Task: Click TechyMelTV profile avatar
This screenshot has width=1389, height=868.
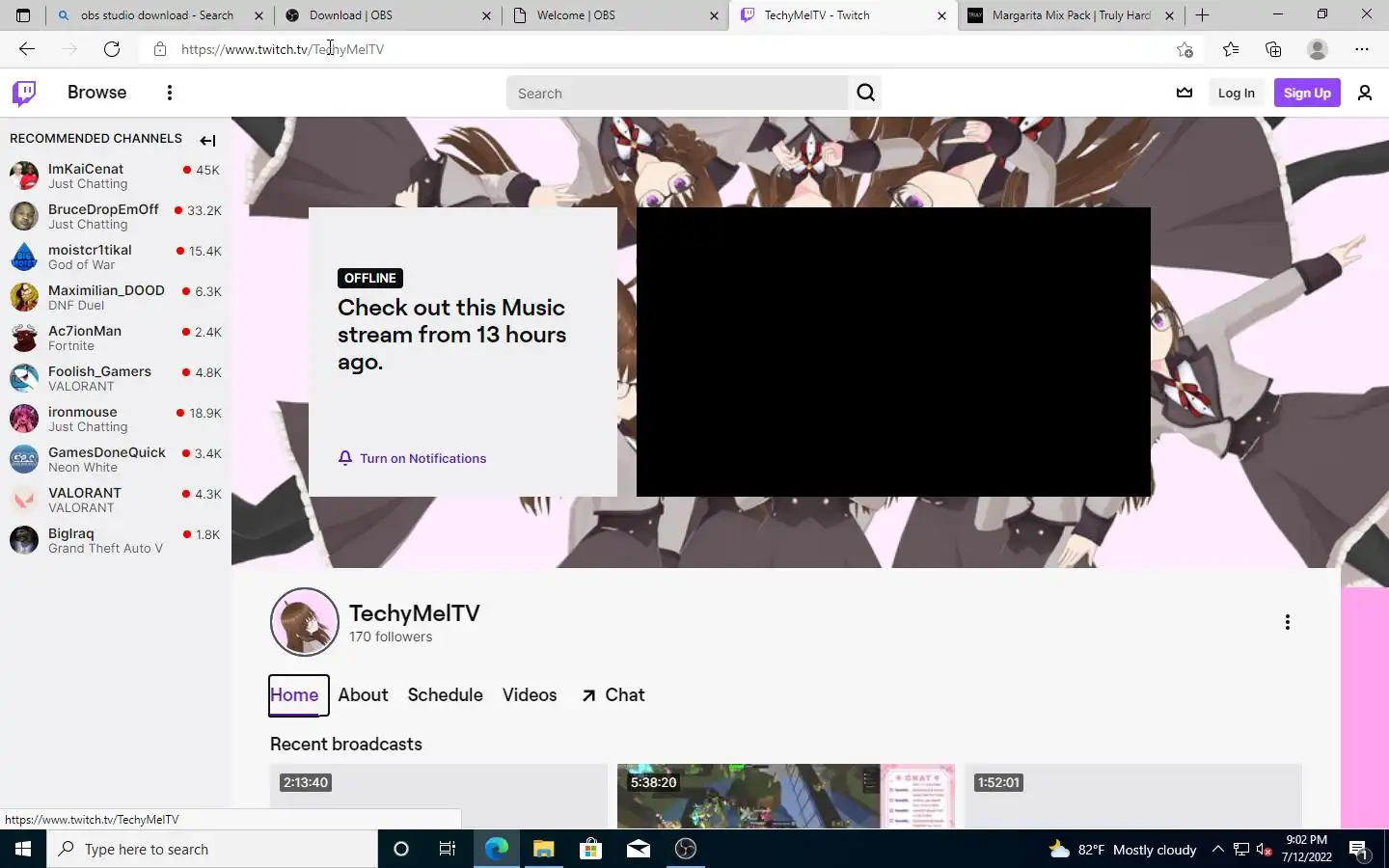Action: pos(305,622)
